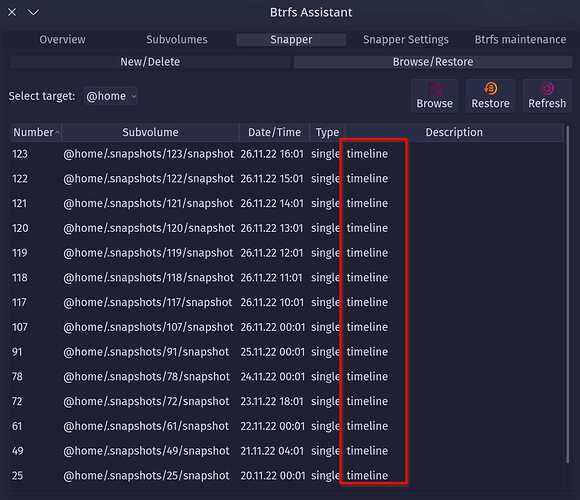Screen dimensions: 580x500
Task: Click the Browse folder icon
Action: pos(436,88)
